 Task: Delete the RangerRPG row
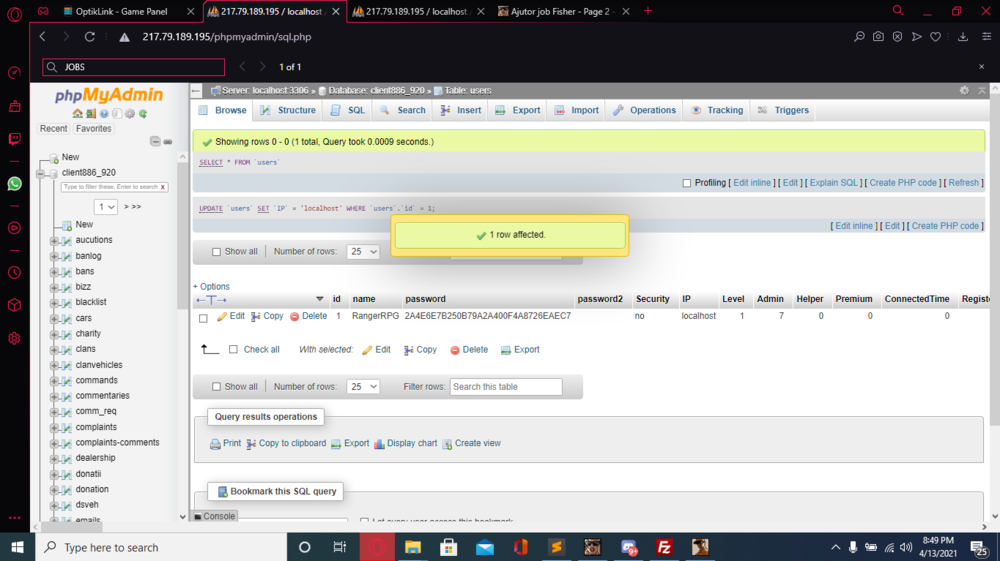pos(309,316)
